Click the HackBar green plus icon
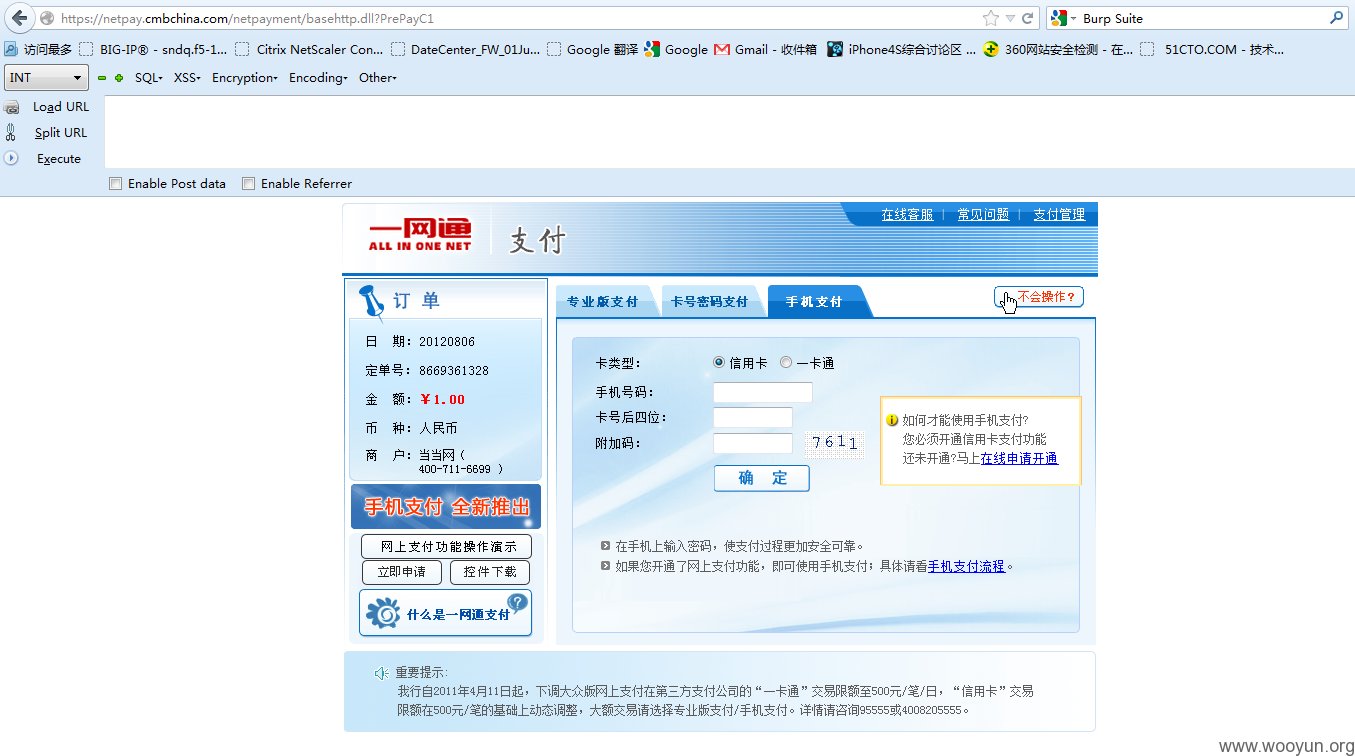 119,78
